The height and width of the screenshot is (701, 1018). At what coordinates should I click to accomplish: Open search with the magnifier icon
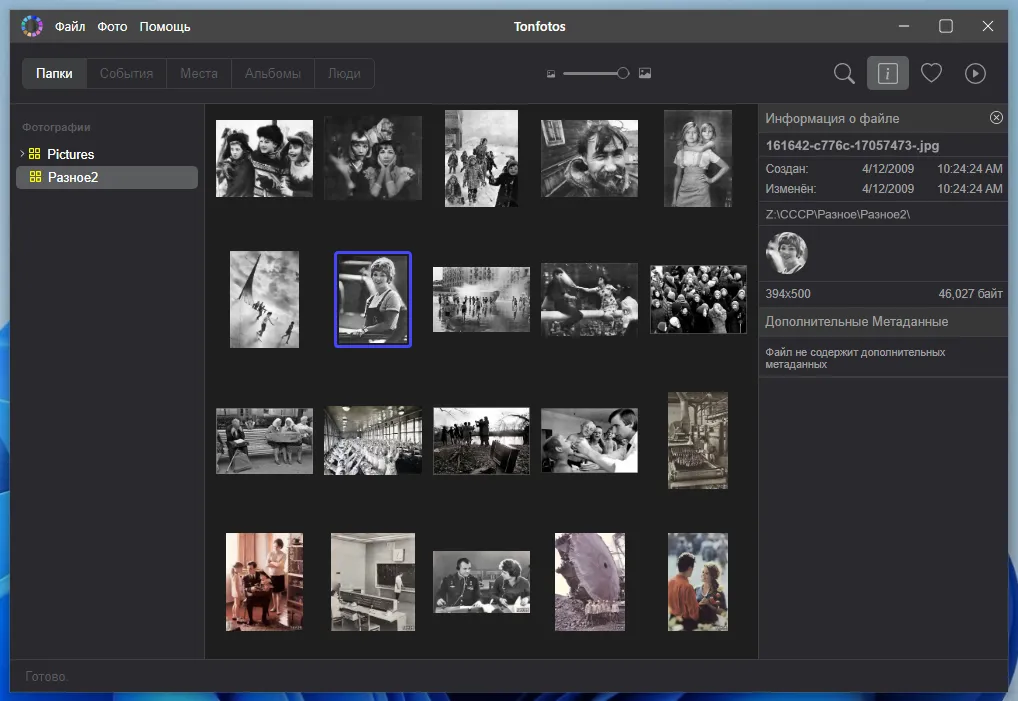click(843, 72)
